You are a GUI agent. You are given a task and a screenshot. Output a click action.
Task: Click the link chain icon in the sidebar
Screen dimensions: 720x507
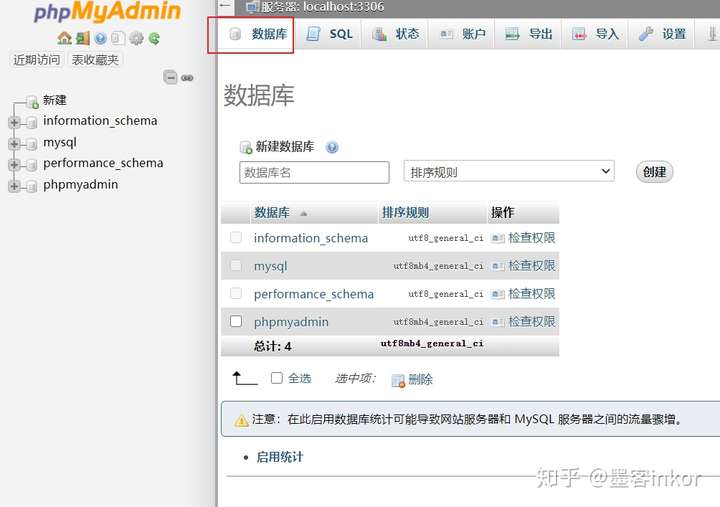[187, 78]
